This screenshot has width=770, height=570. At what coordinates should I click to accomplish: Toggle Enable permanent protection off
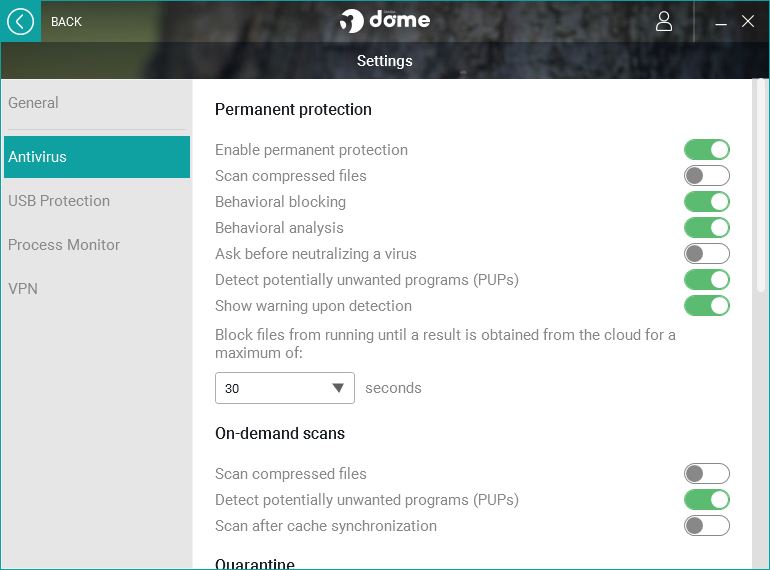(x=707, y=150)
